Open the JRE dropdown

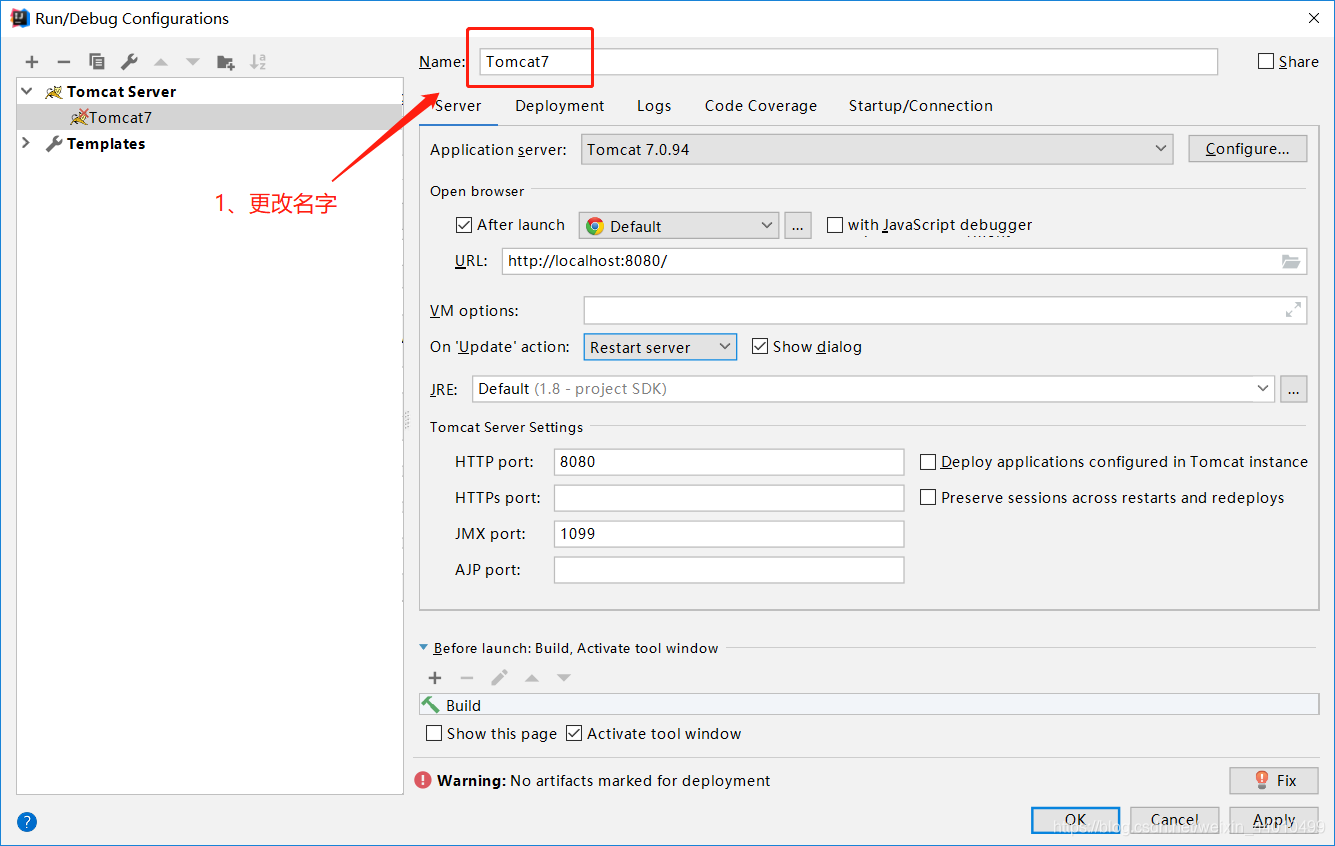(873, 389)
